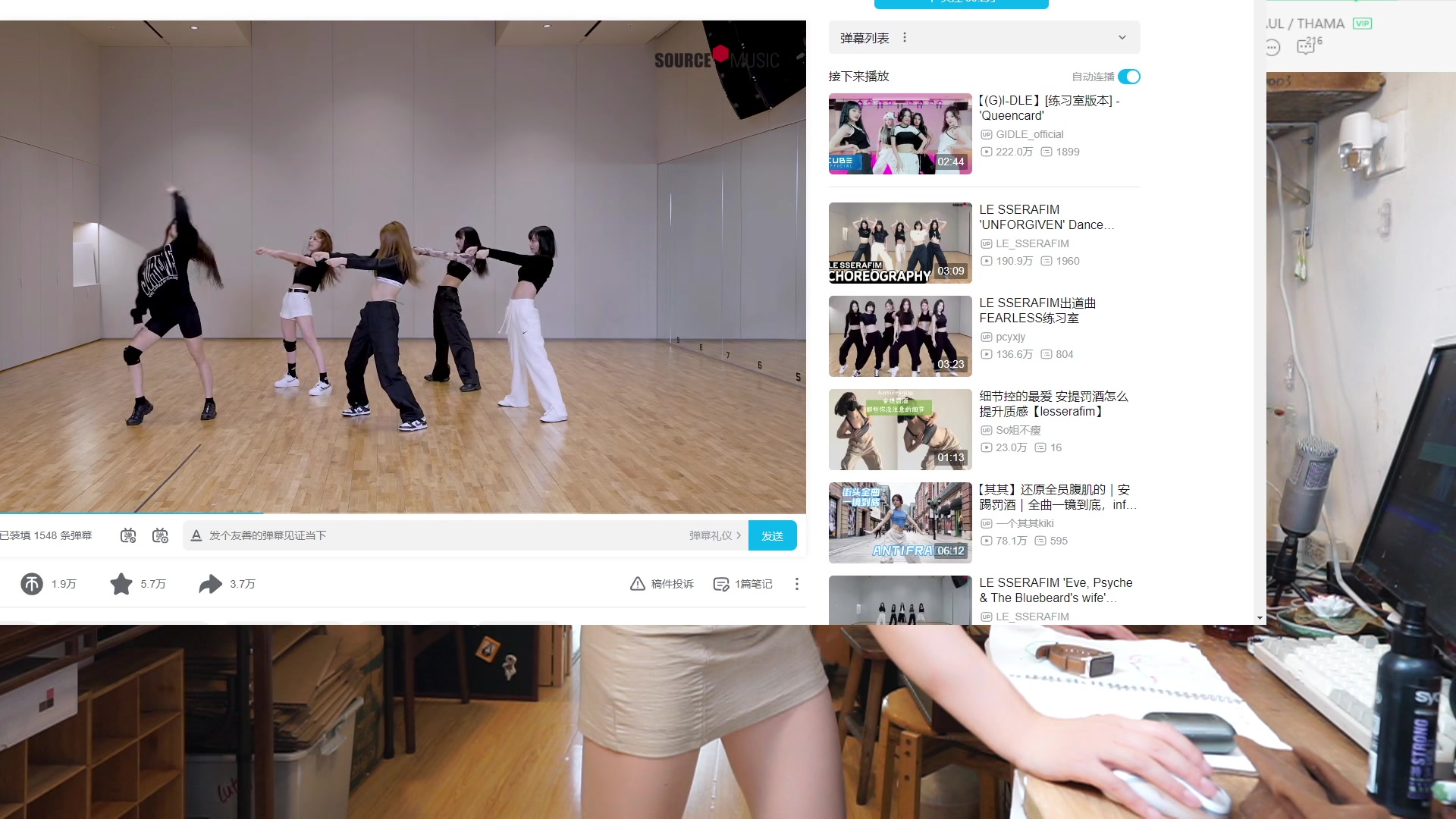Click the 190.9万 play count
The width and height of the screenshot is (1456, 819).
[x=1007, y=261]
